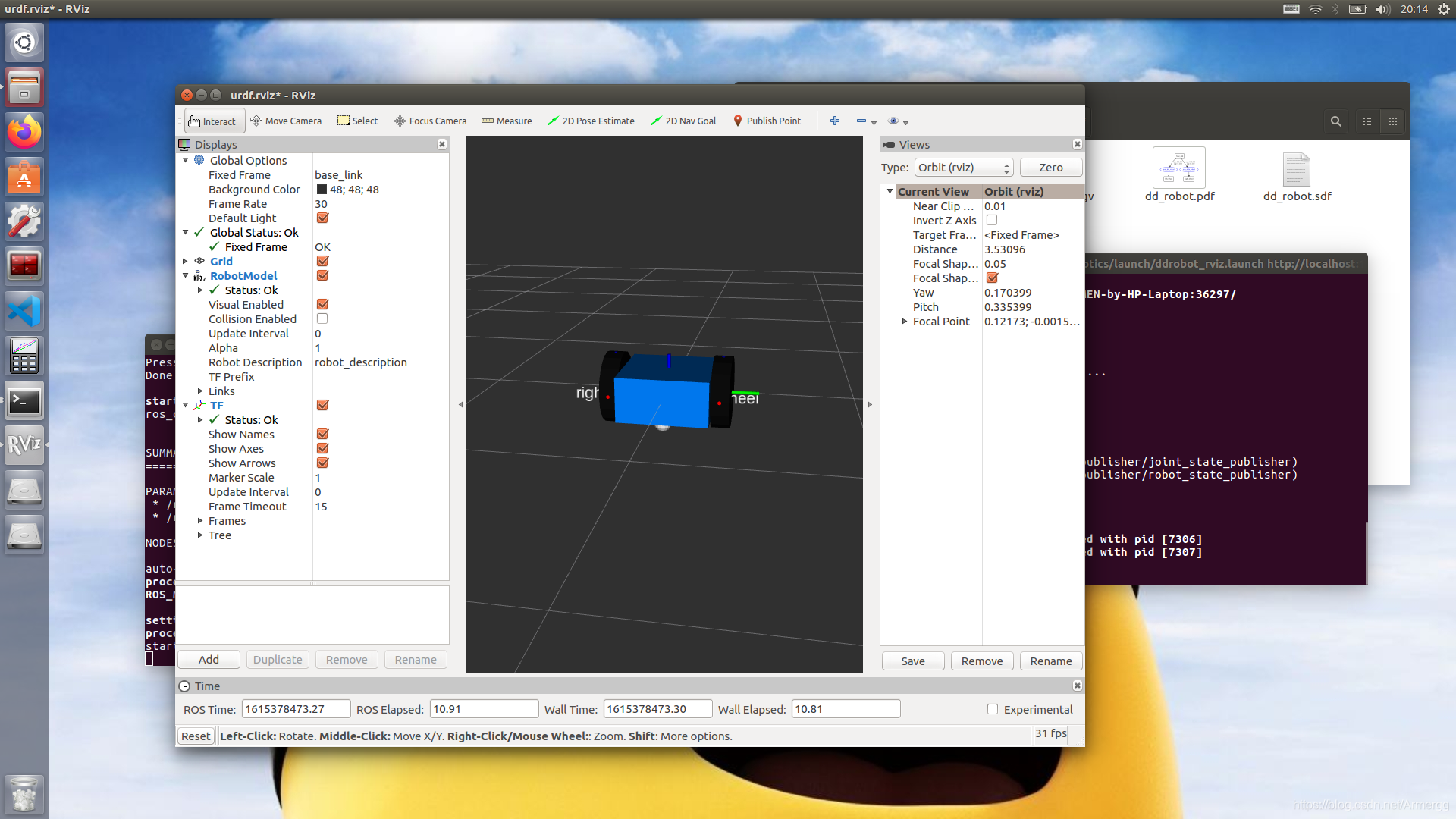Open the Wi-Fi indicator menu
The width and height of the screenshot is (1456, 819).
pos(1316,9)
